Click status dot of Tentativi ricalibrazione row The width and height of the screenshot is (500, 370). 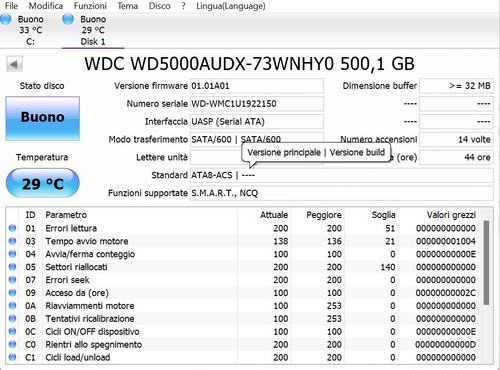[x=12, y=319]
